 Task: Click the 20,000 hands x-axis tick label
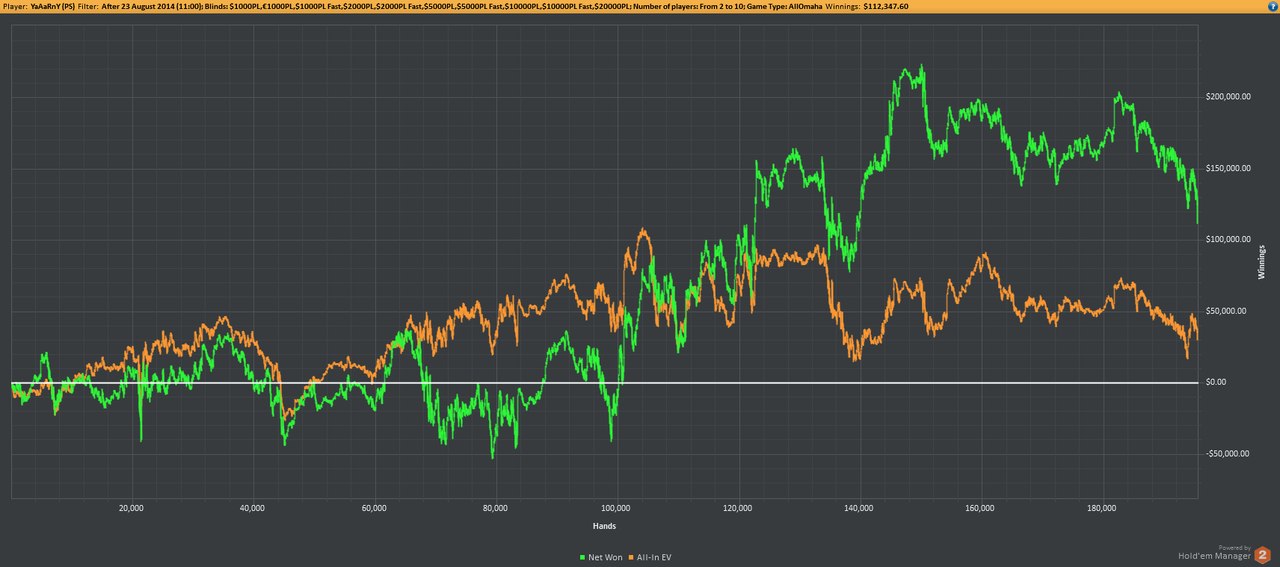click(131, 508)
